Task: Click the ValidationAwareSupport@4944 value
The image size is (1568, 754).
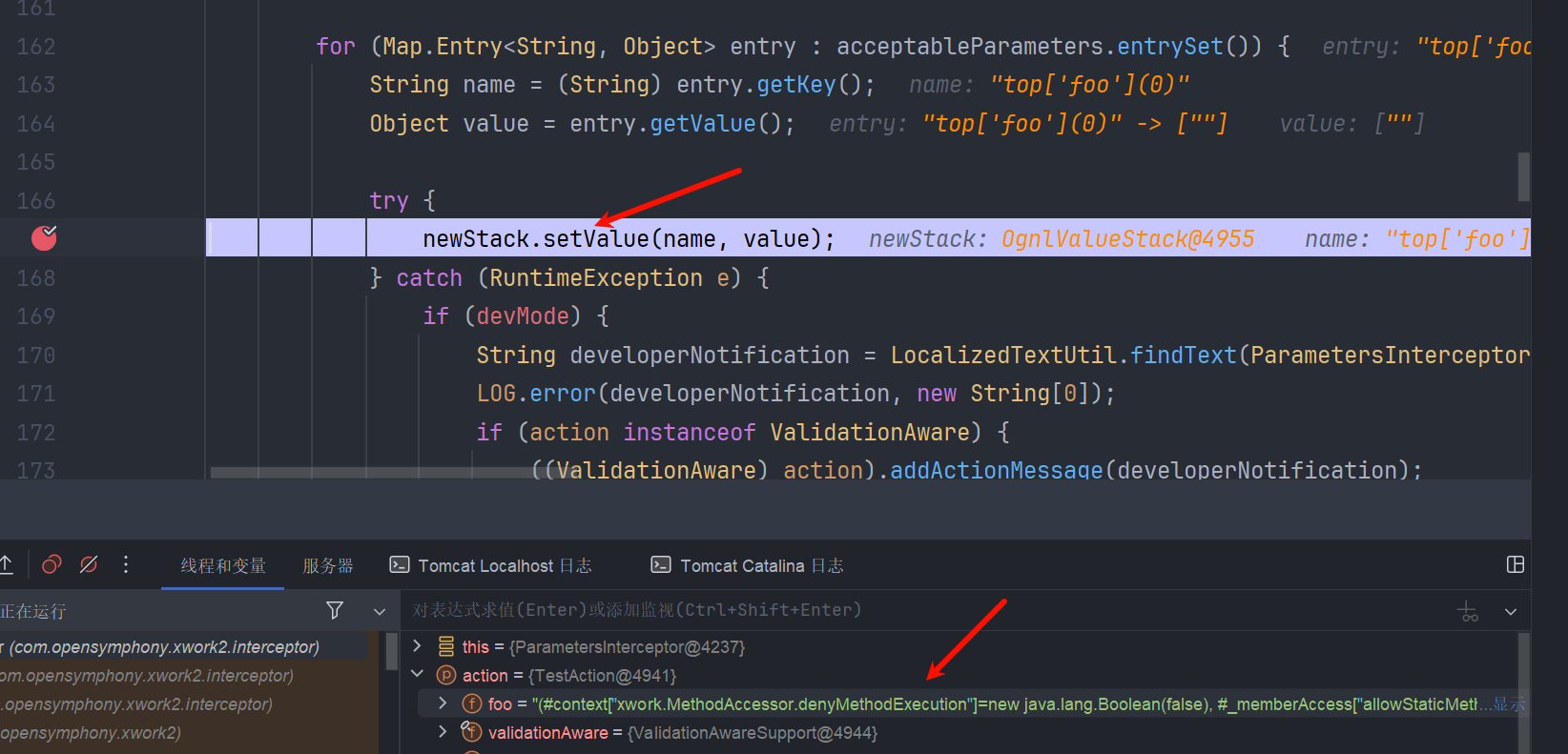Action: click(x=753, y=733)
